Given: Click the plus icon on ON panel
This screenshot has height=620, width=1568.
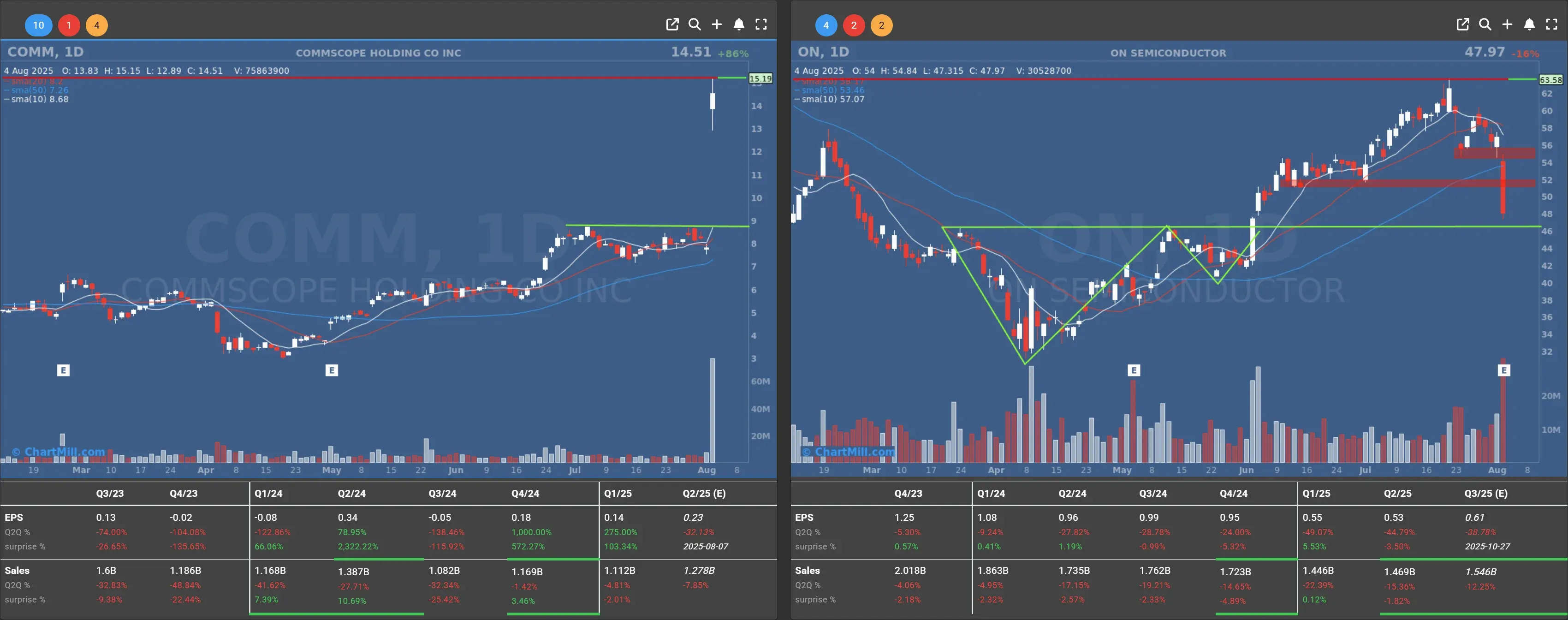Looking at the screenshot, I should coord(1507,24).
